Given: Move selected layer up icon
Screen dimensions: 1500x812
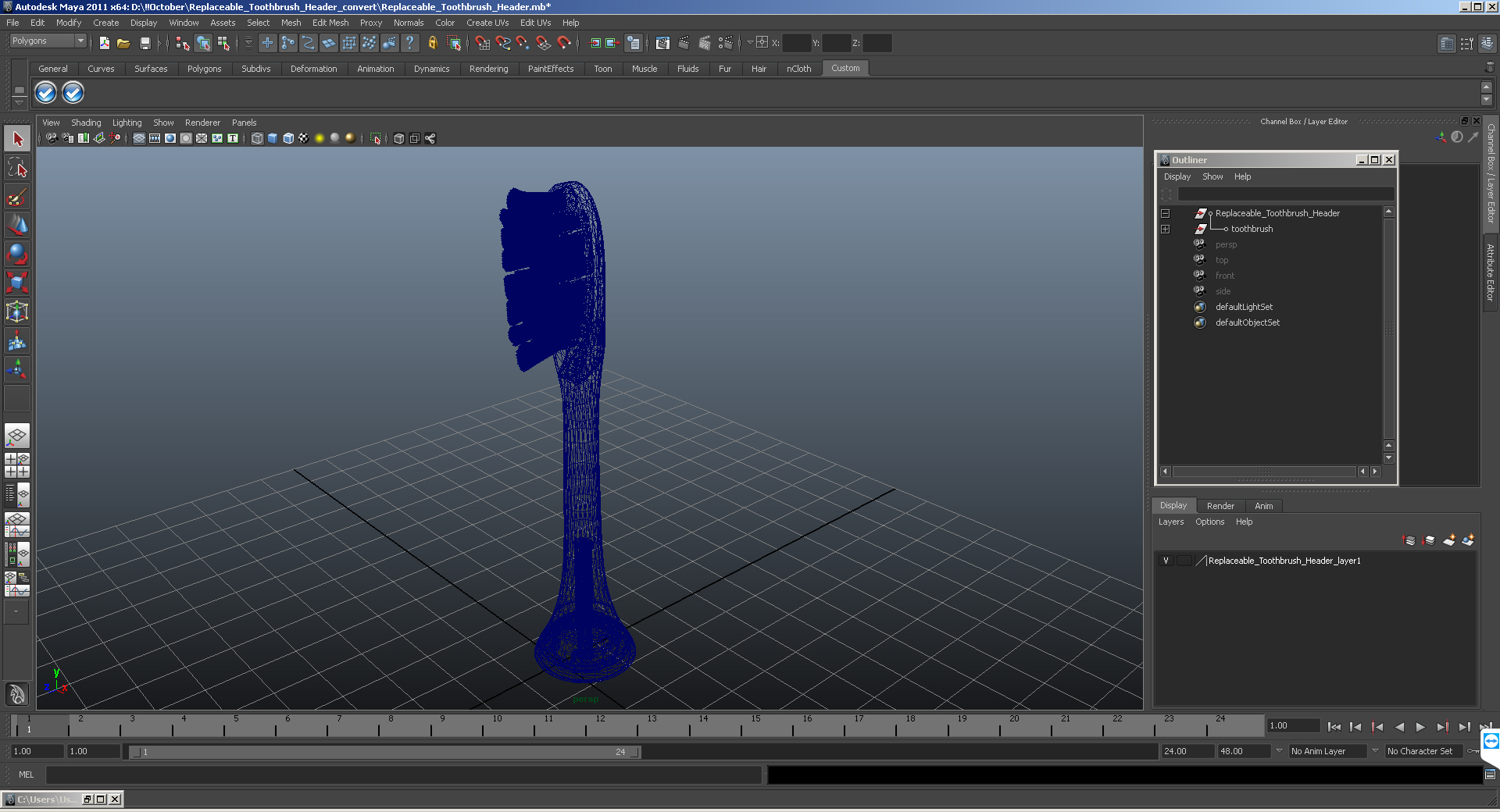Looking at the screenshot, I should (1409, 540).
